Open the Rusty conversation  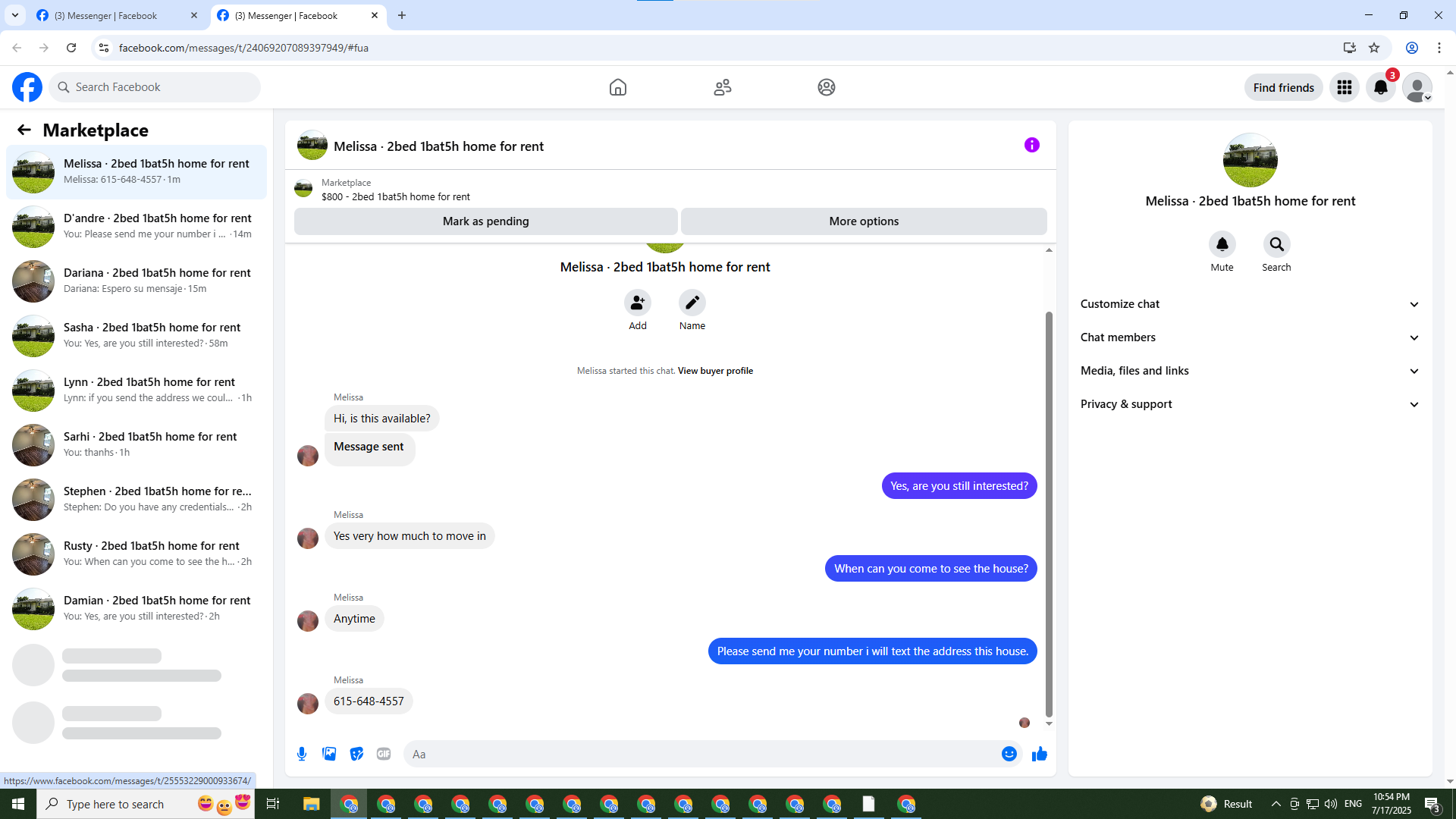(x=136, y=554)
